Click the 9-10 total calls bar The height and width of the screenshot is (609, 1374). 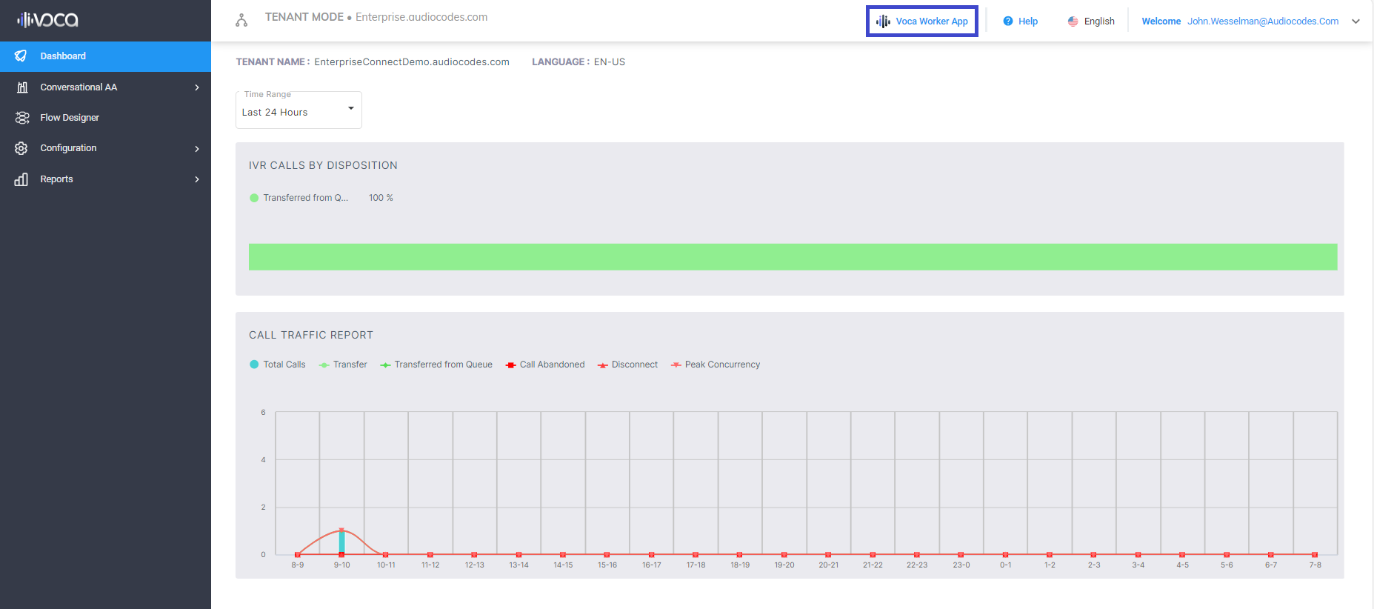click(x=341, y=542)
